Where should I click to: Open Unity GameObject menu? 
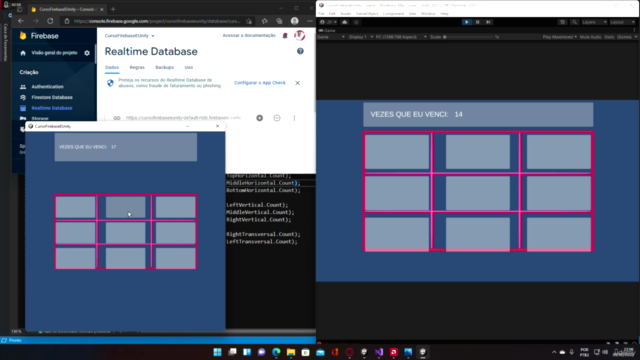coord(367,13)
